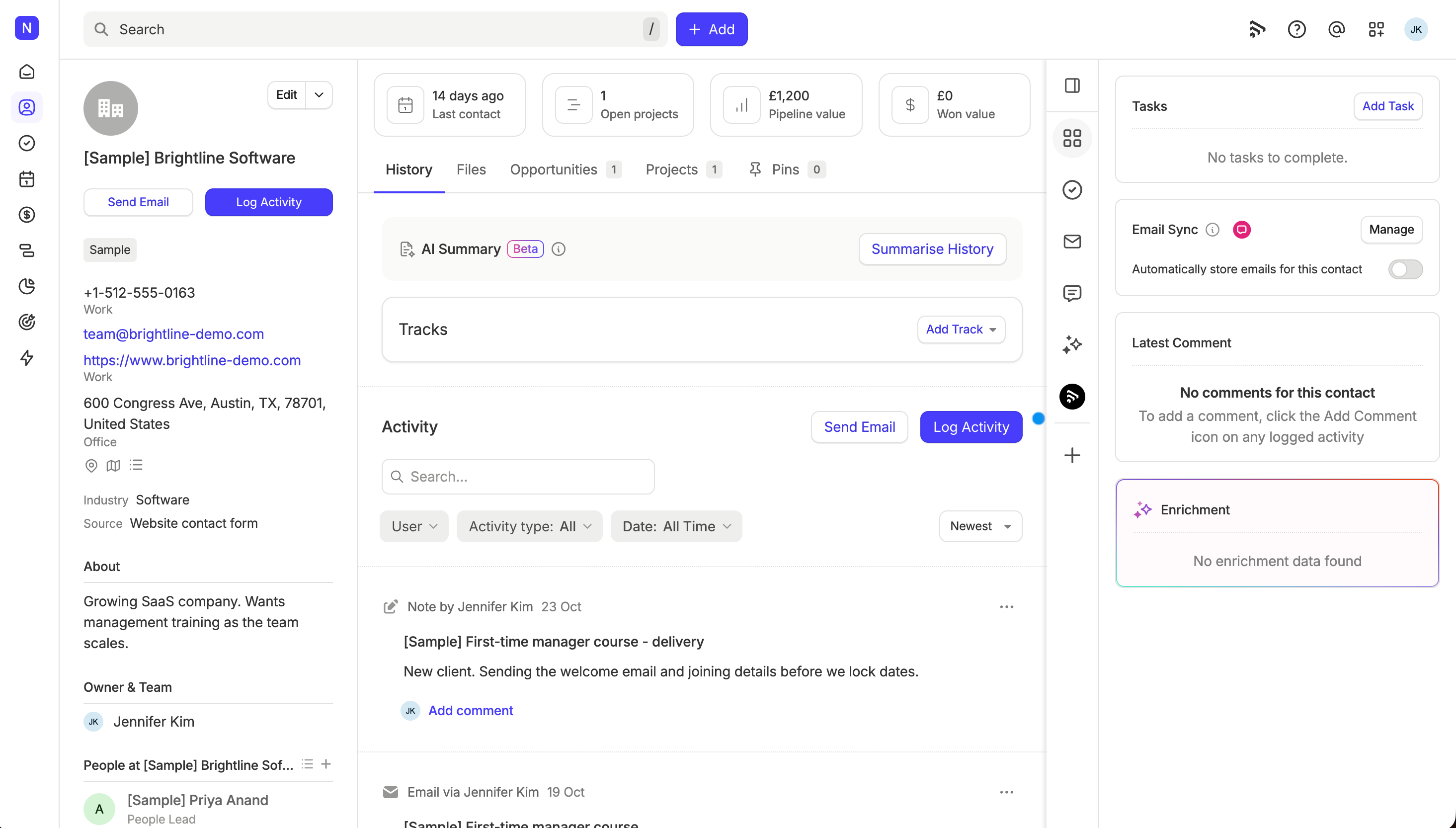Open the target Goals icon in the left sidebar
The width and height of the screenshot is (1456, 828).
click(27, 322)
